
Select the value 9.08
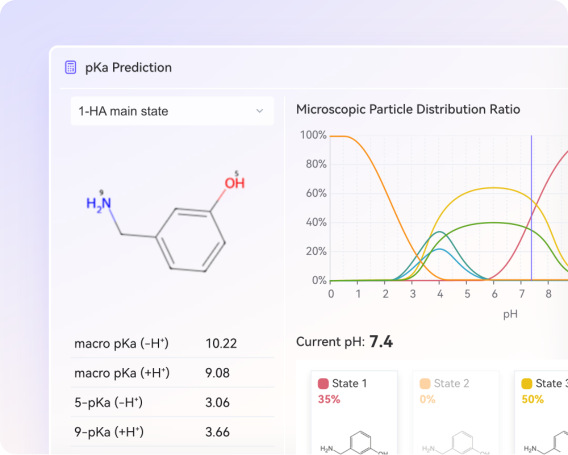[217, 373]
